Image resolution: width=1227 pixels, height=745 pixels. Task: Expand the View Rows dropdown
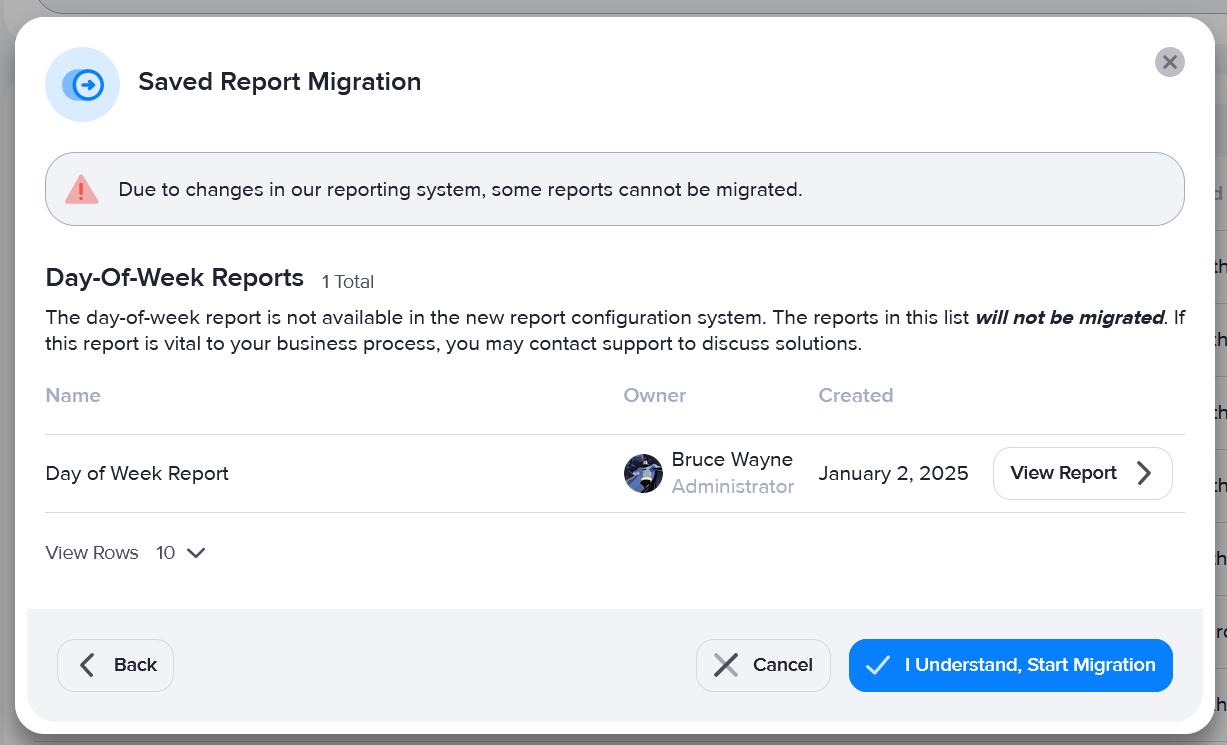pyautogui.click(x=181, y=553)
